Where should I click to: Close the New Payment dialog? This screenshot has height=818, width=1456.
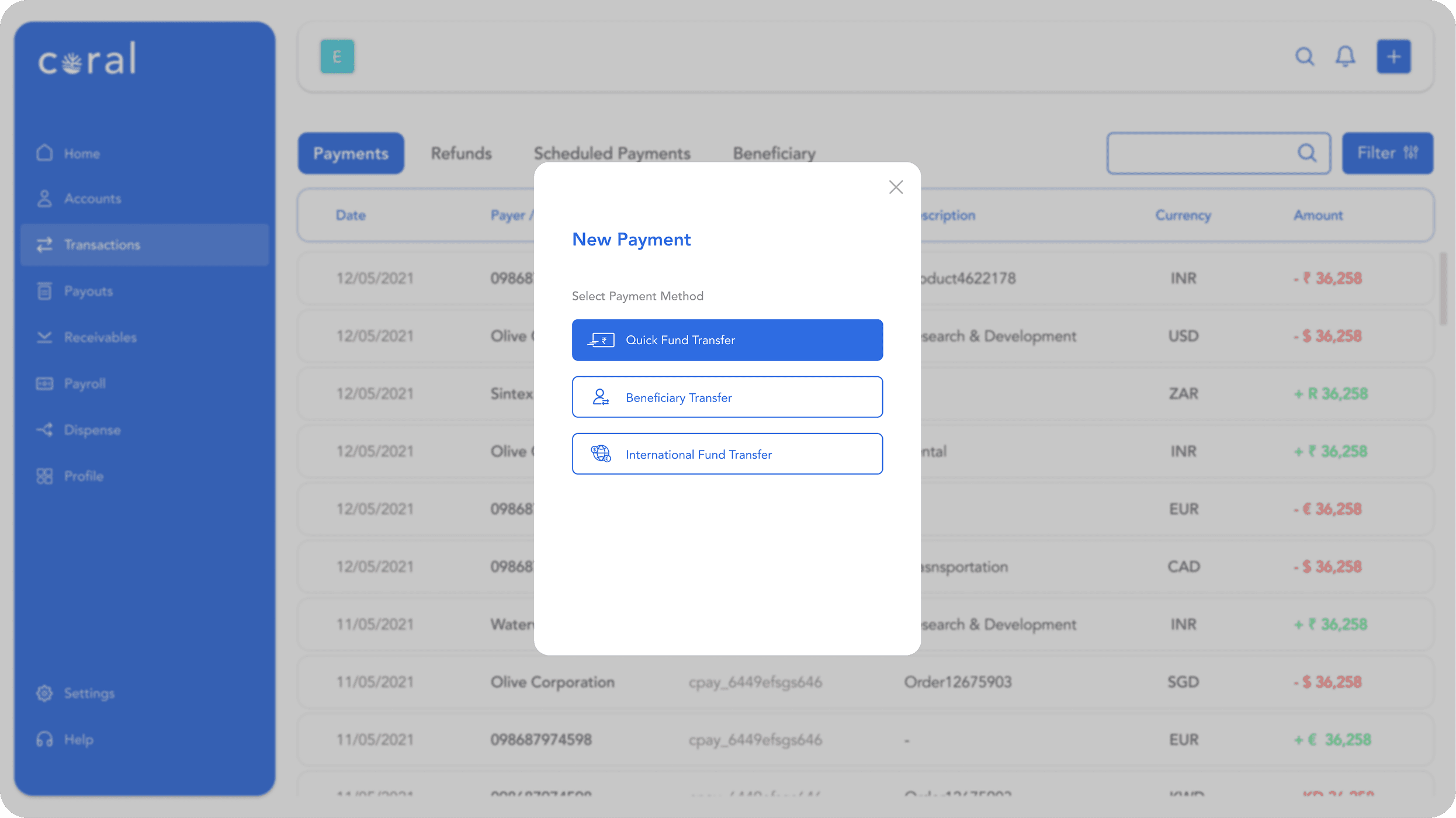point(896,187)
